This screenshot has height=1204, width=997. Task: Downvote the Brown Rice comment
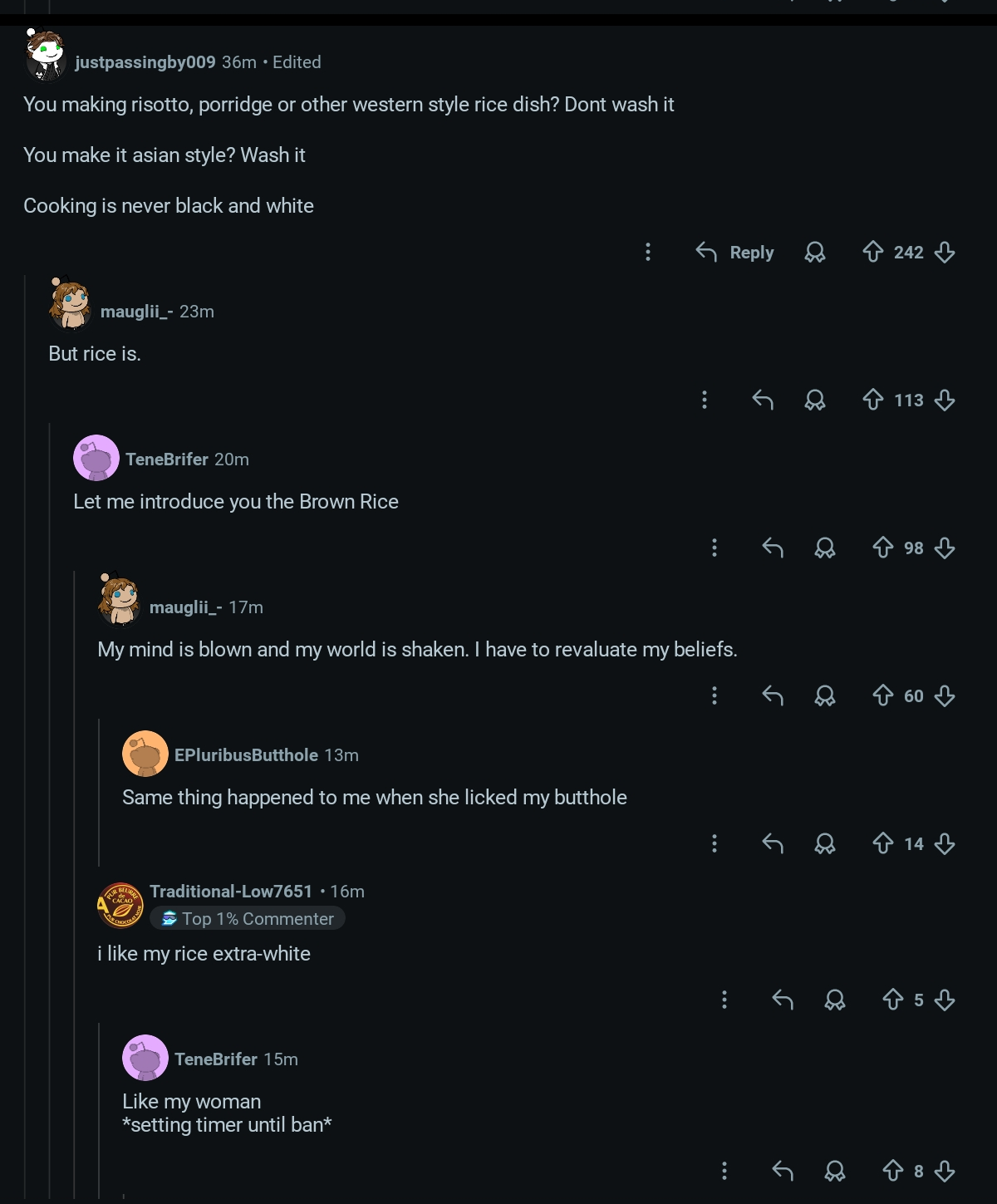coord(945,548)
